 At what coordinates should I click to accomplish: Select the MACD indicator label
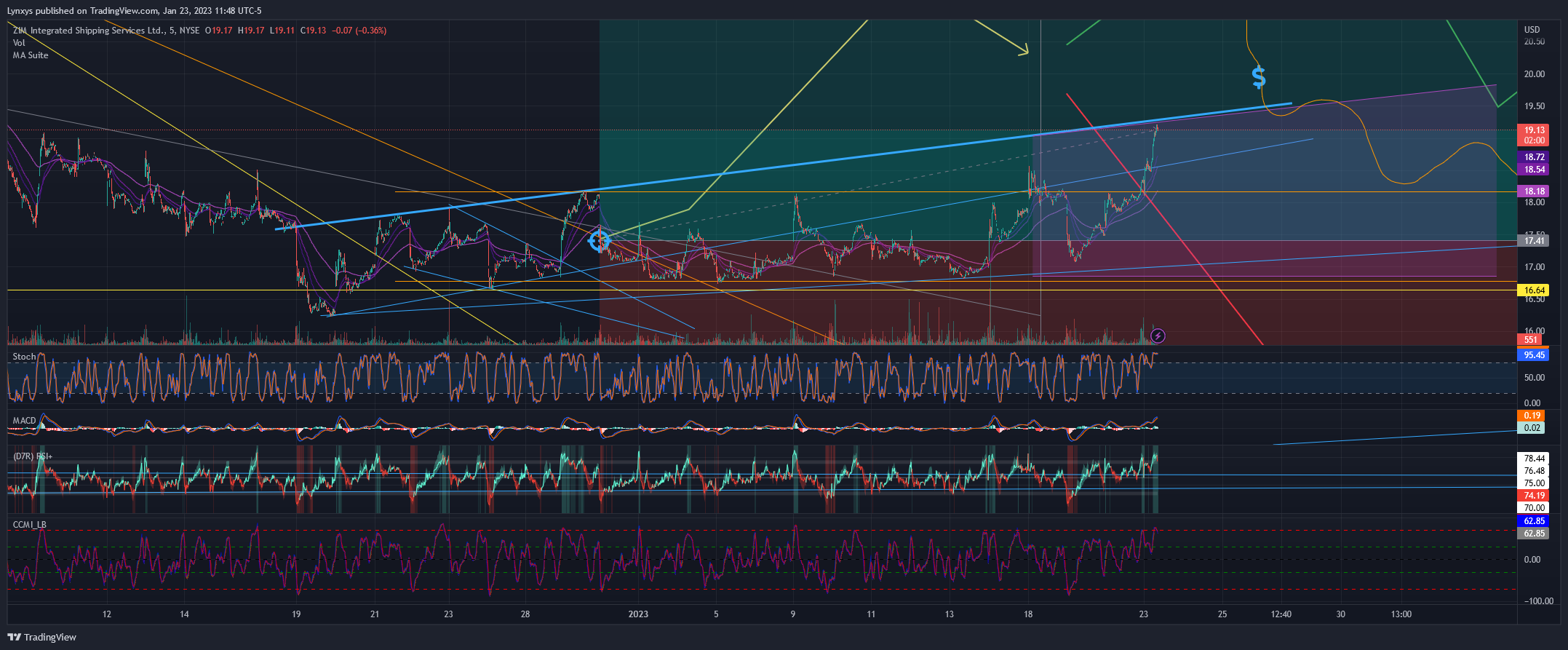click(24, 421)
